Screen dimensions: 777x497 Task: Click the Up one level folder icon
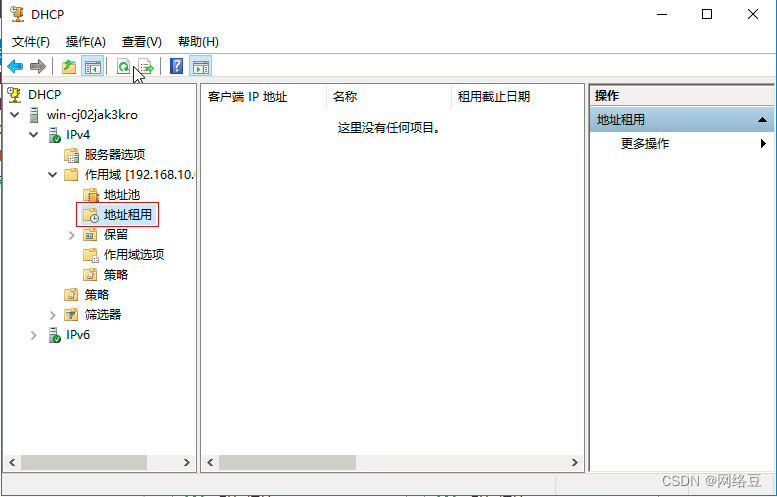69,66
